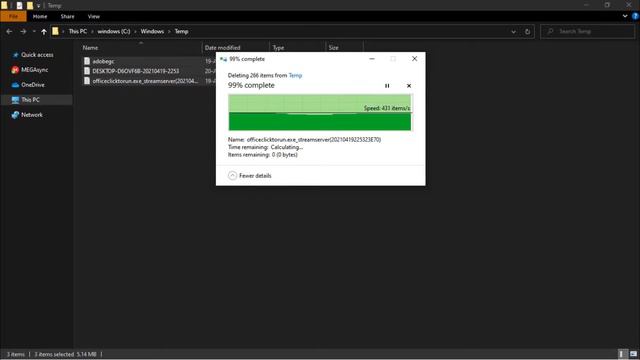Sort by Type column header
This screenshot has width=640, height=360.
tap(297, 48)
